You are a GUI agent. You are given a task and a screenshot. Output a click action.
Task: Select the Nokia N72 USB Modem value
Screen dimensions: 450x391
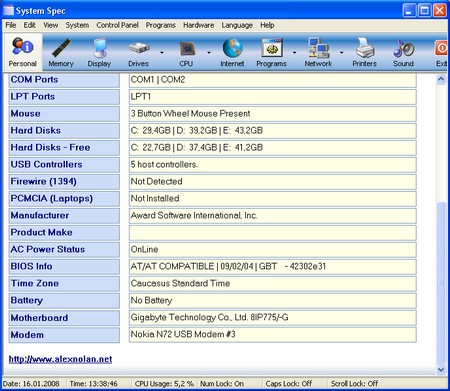tap(273, 335)
